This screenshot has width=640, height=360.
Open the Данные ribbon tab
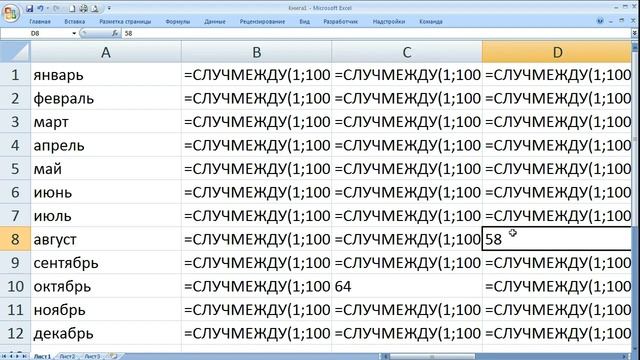coord(215,22)
